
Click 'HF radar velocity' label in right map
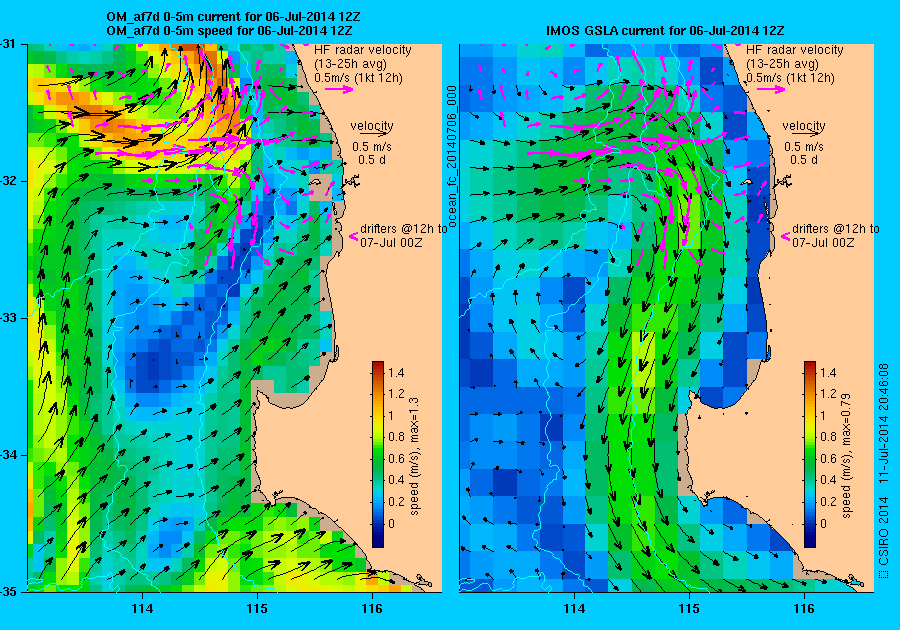[795, 50]
